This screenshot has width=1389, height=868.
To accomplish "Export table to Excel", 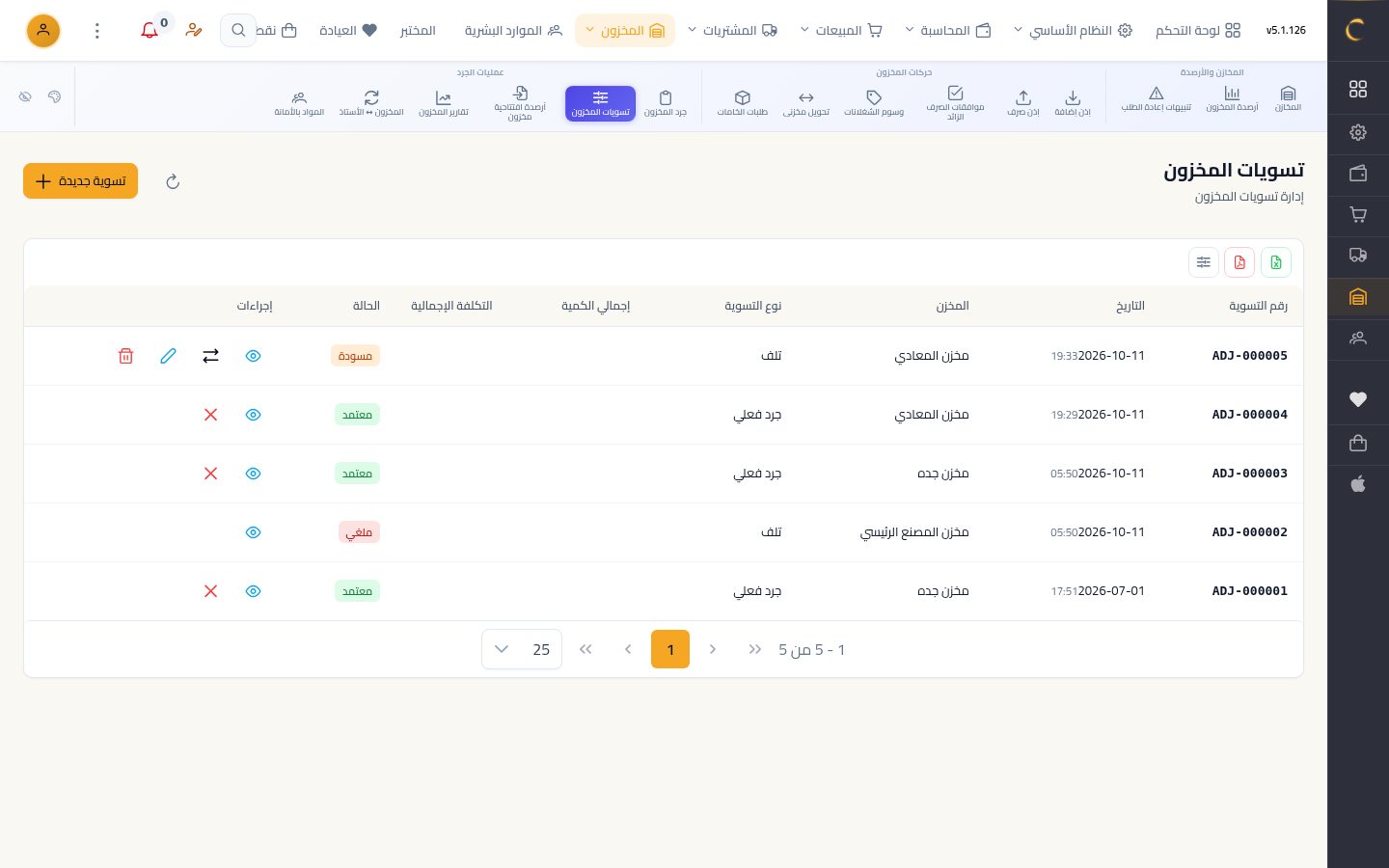I will [x=1276, y=262].
